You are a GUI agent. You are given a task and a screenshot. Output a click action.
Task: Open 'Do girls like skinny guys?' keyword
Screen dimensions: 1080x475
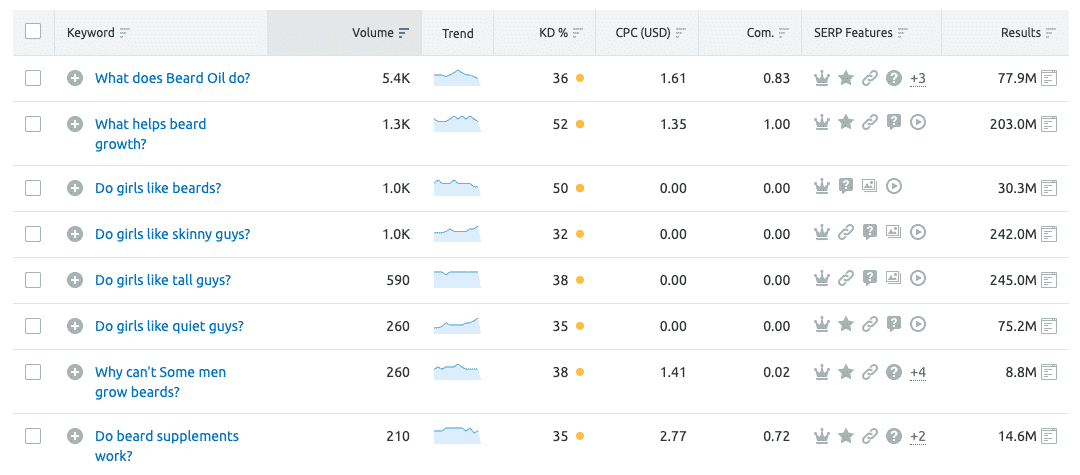click(x=172, y=234)
